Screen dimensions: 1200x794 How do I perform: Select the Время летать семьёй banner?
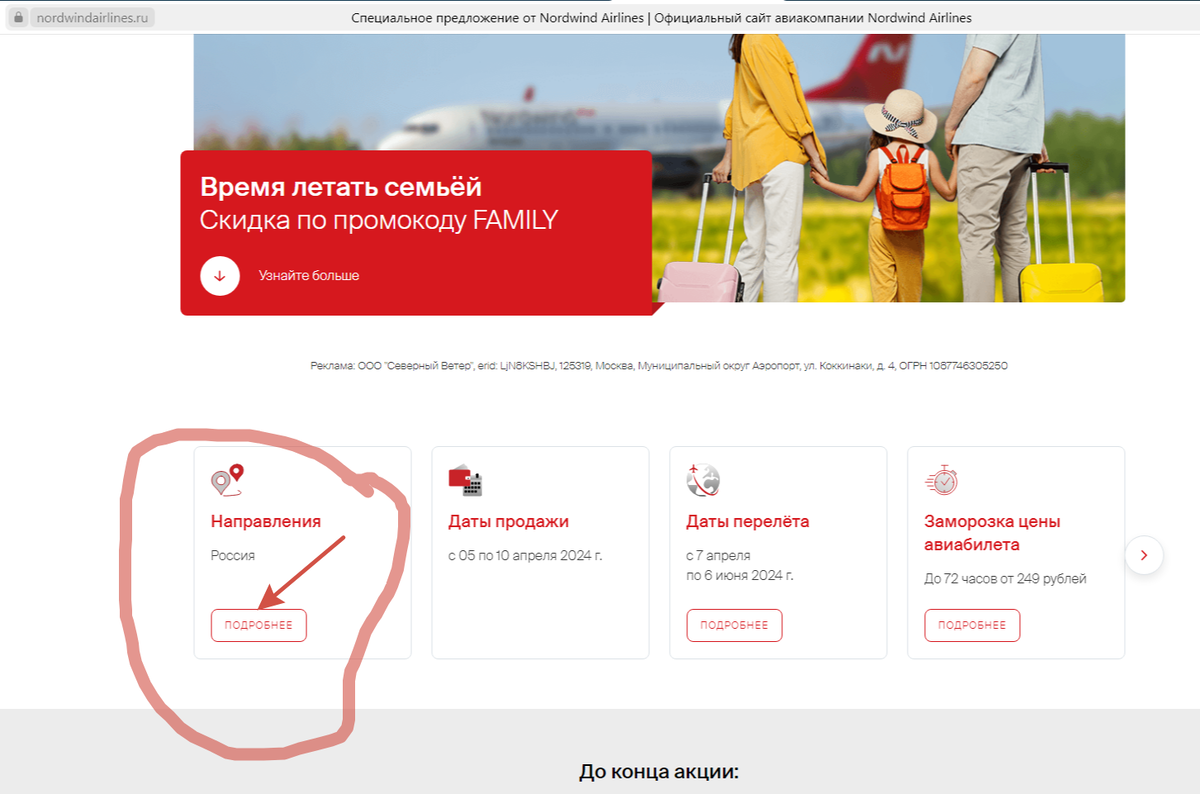click(x=341, y=186)
